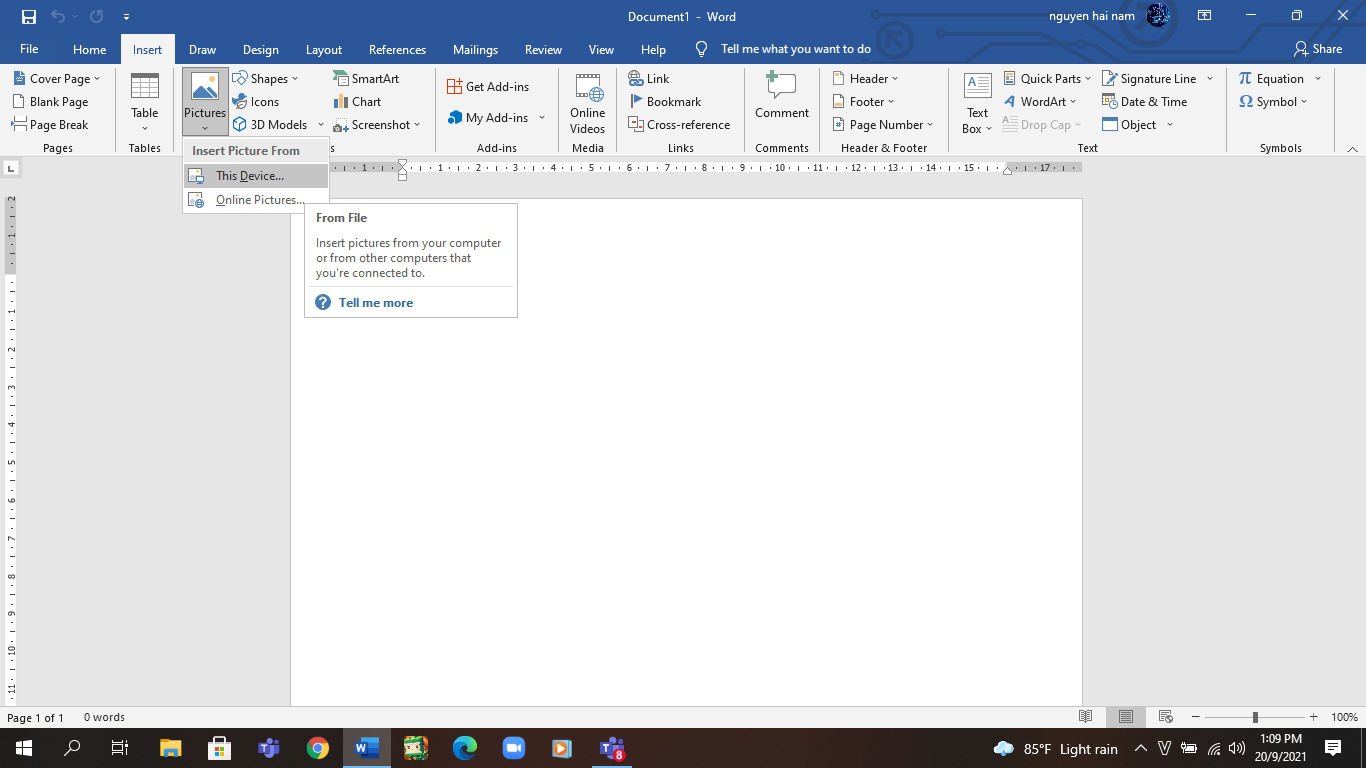
Task: Open the 3D Models dropdown arrow
Action: tap(321, 125)
